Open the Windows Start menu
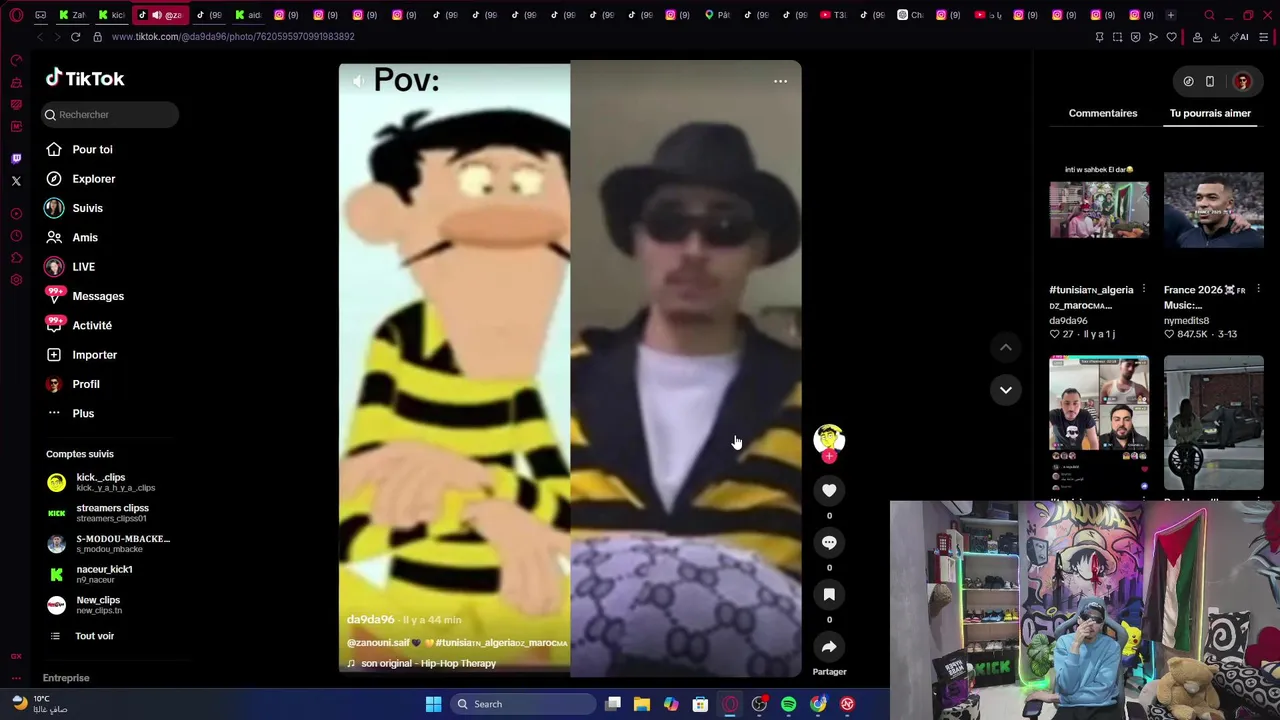 433,704
